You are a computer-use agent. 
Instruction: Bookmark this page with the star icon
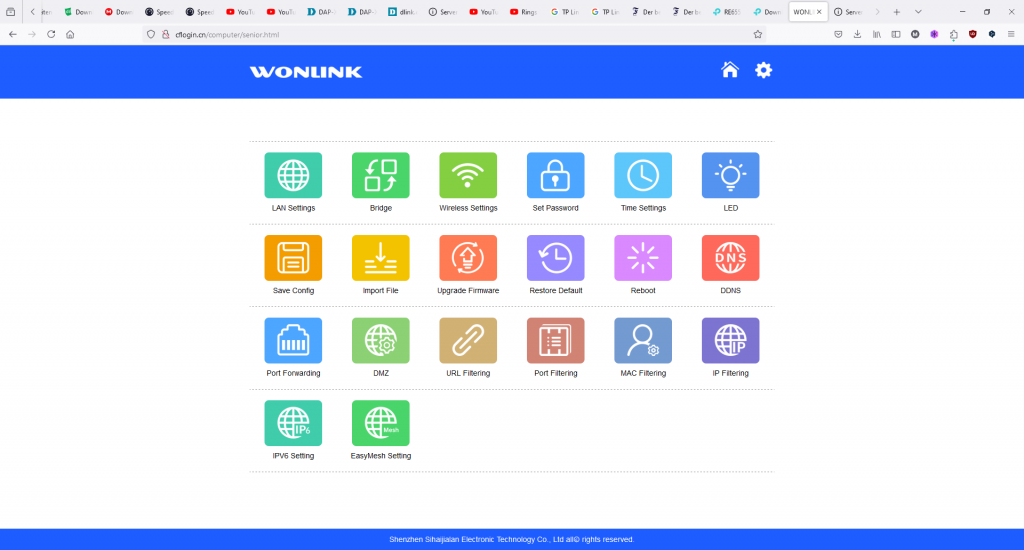click(758, 34)
